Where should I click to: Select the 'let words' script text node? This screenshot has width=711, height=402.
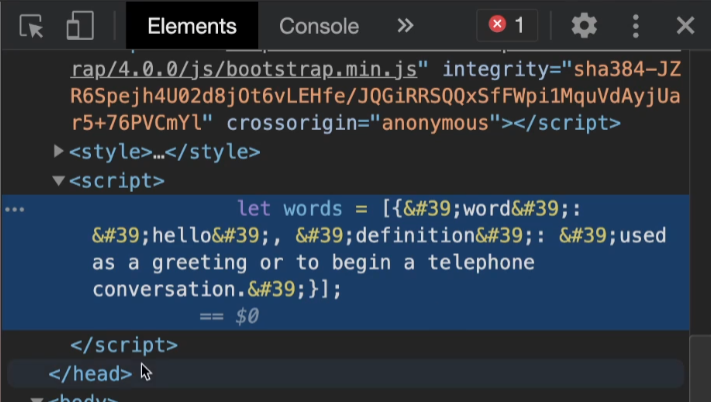346,262
